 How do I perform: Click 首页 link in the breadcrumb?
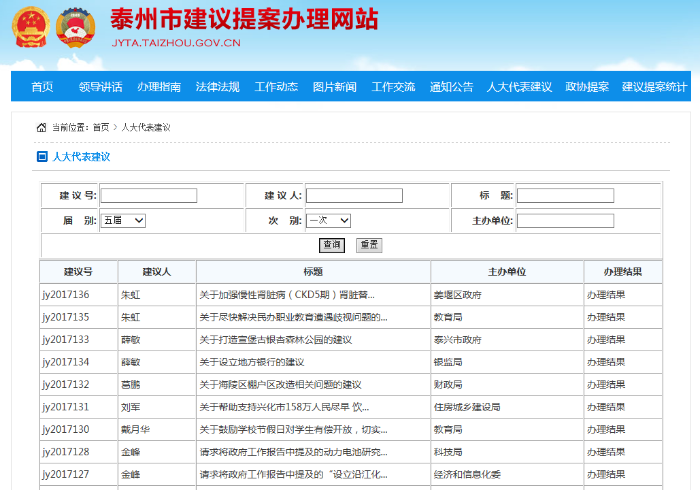point(101,128)
